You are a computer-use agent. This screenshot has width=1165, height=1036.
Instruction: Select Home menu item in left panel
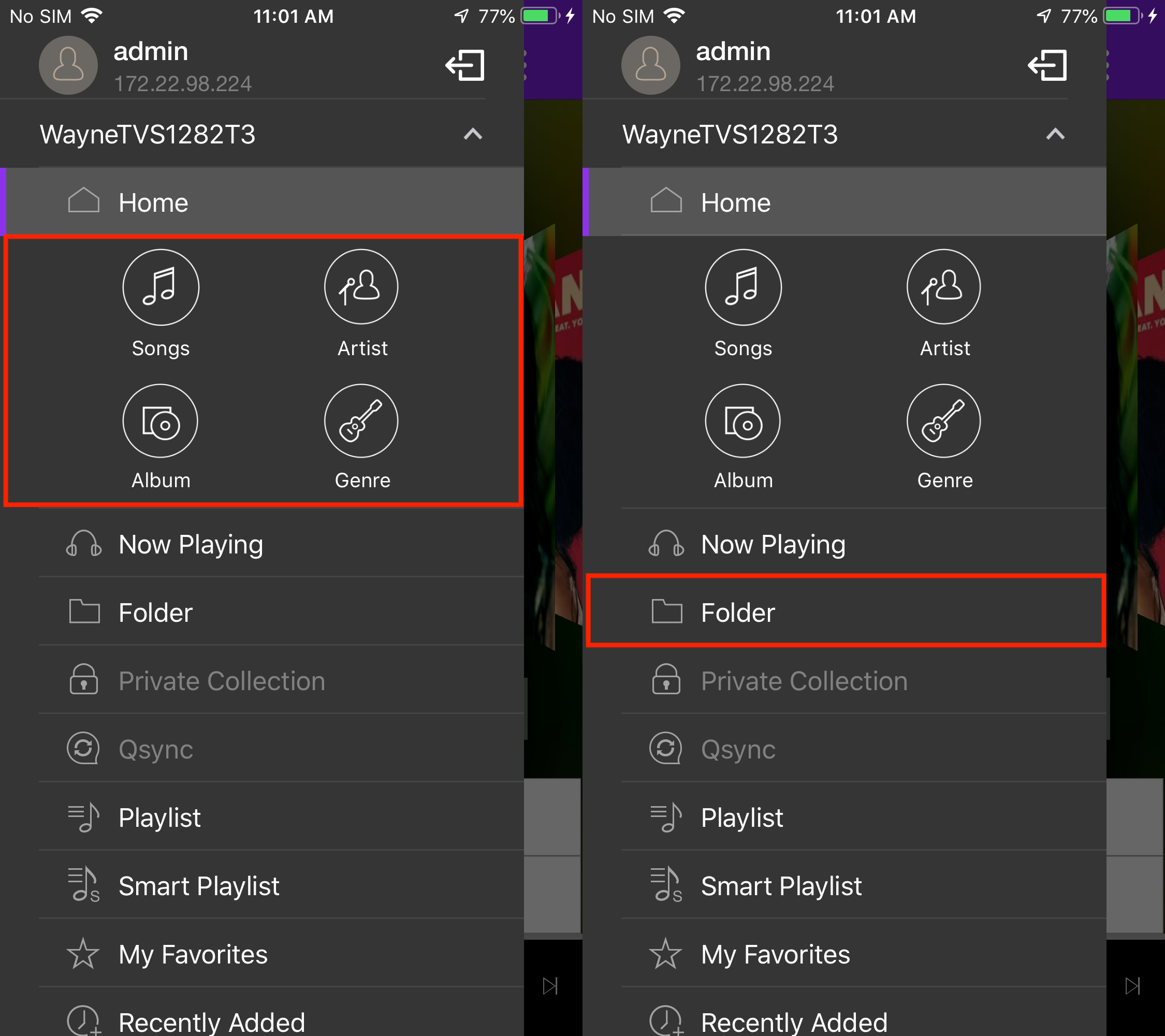[262, 202]
